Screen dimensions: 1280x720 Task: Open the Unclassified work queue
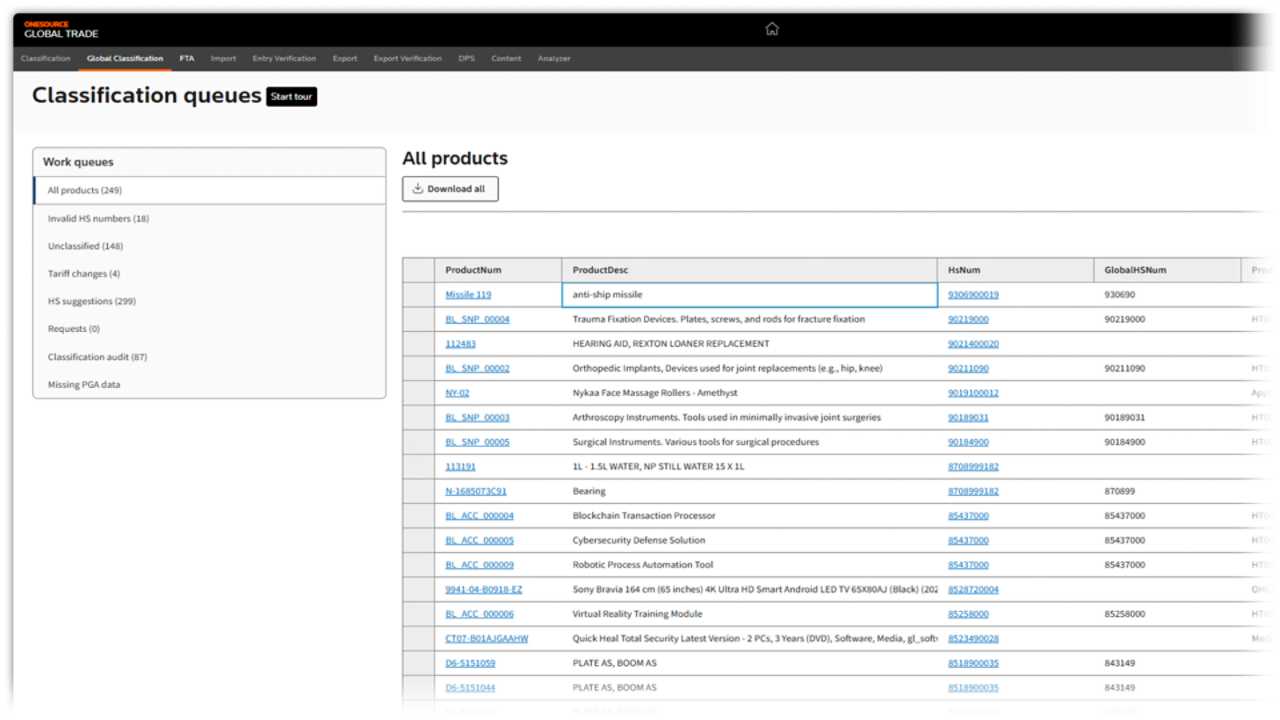(85, 246)
